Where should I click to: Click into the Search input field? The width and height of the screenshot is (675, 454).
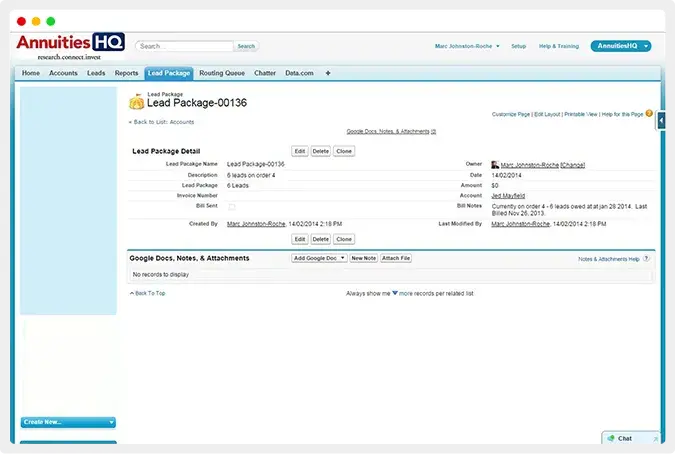tap(184, 46)
